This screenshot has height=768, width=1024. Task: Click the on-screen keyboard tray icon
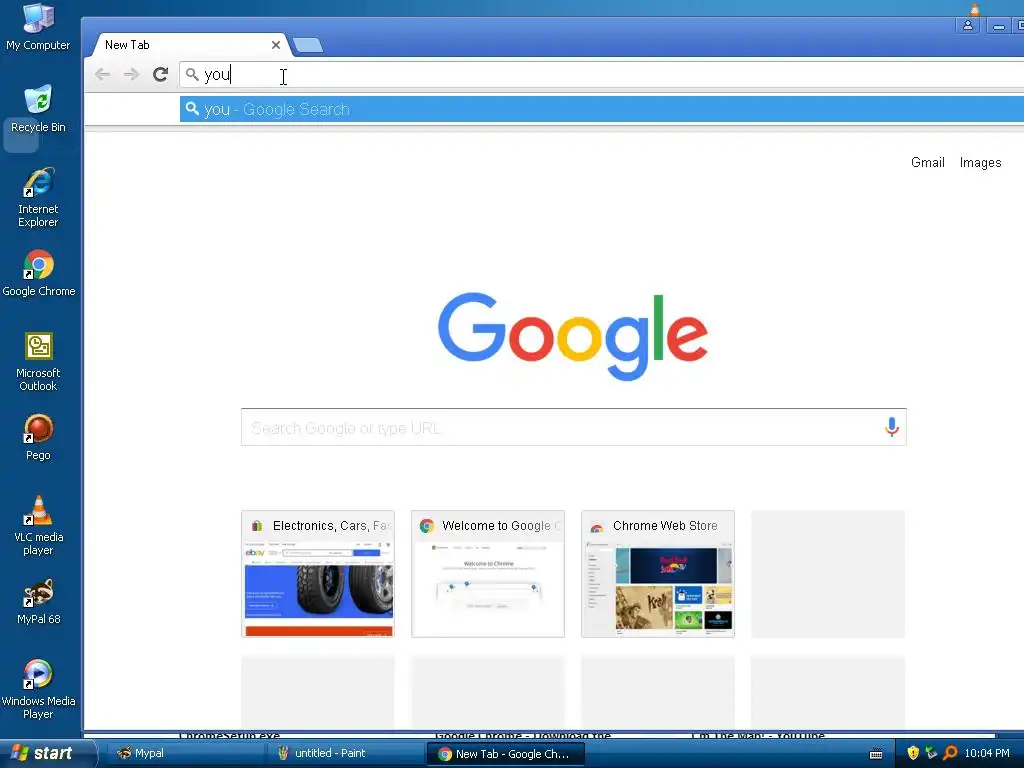[876, 754]
